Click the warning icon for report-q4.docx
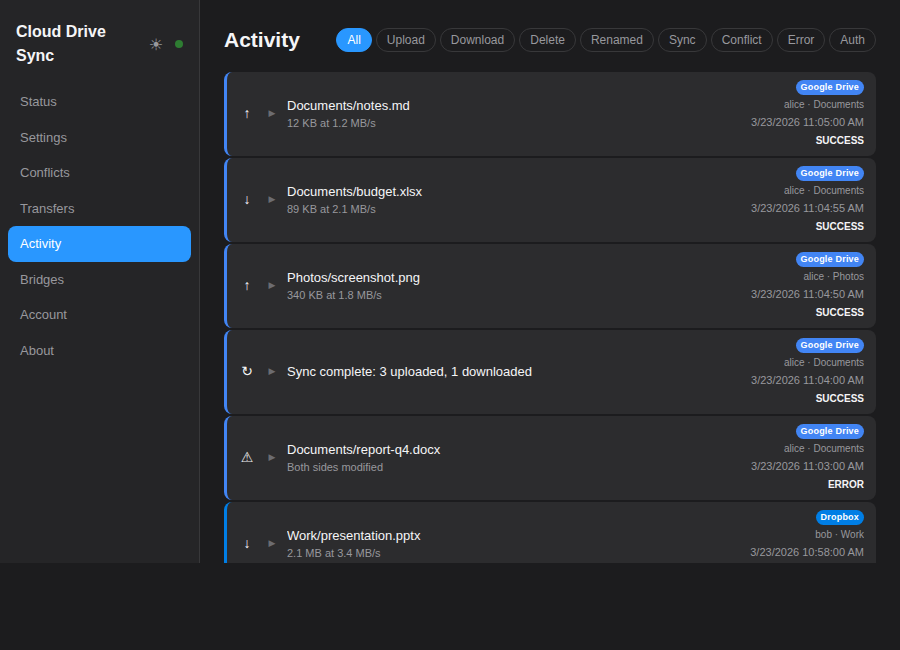900x650 pixels. click(x=247, y=458)
